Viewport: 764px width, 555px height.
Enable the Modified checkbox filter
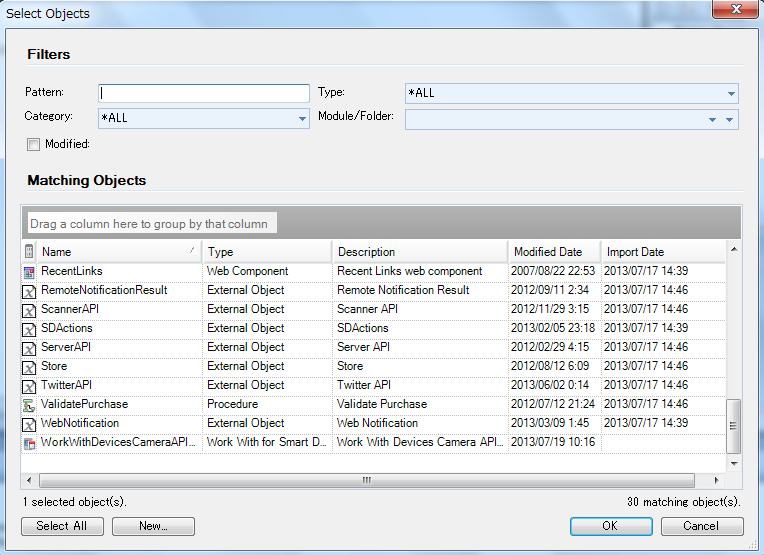click(x=33, y=145)
